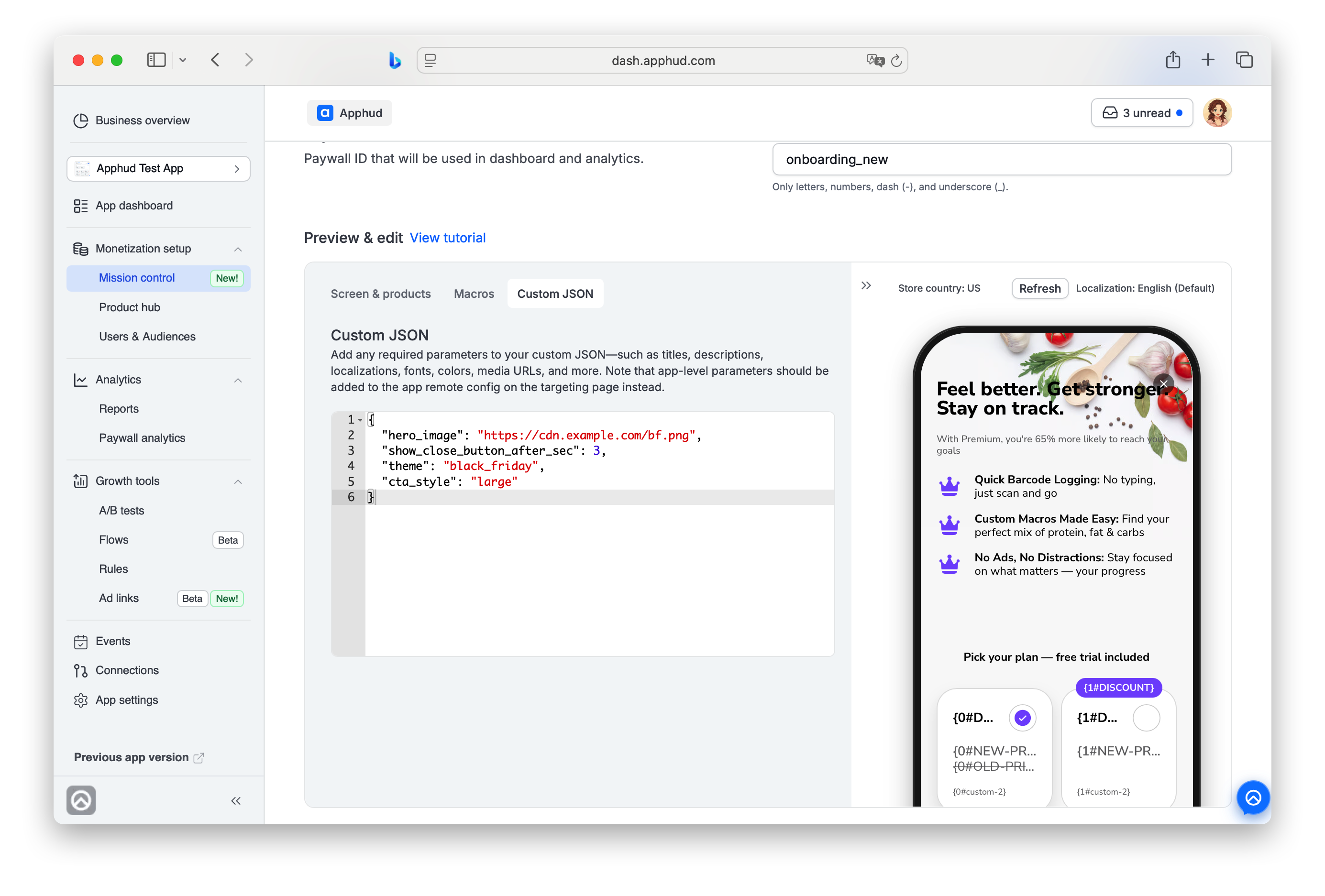Select the Custom JSON tab
The width and height of the screenshot is (1325, 896).
[x=555, y=294]
